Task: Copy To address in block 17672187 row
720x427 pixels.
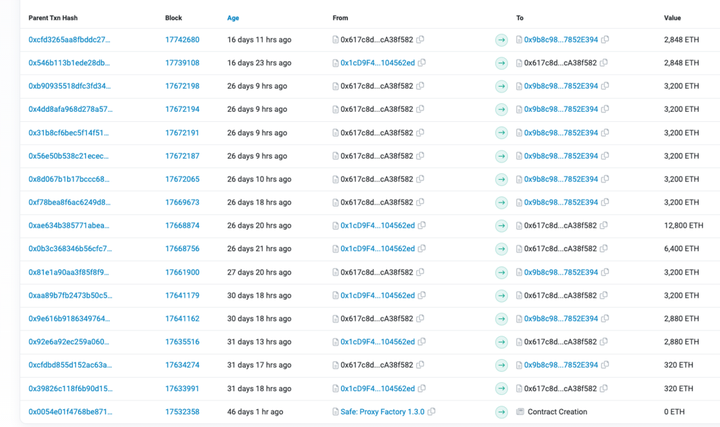Action: (605, 156)
